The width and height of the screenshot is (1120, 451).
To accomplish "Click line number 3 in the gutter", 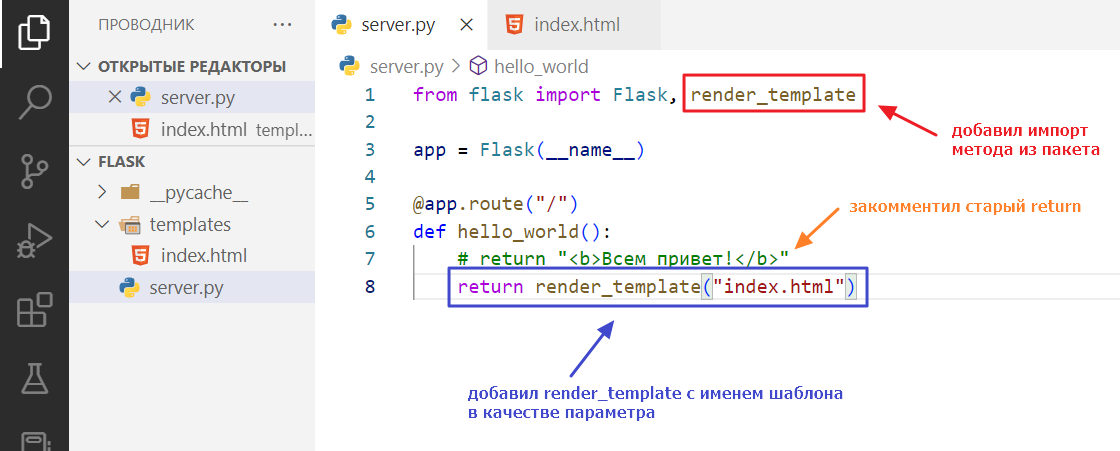I will click(x=369, y=150).
